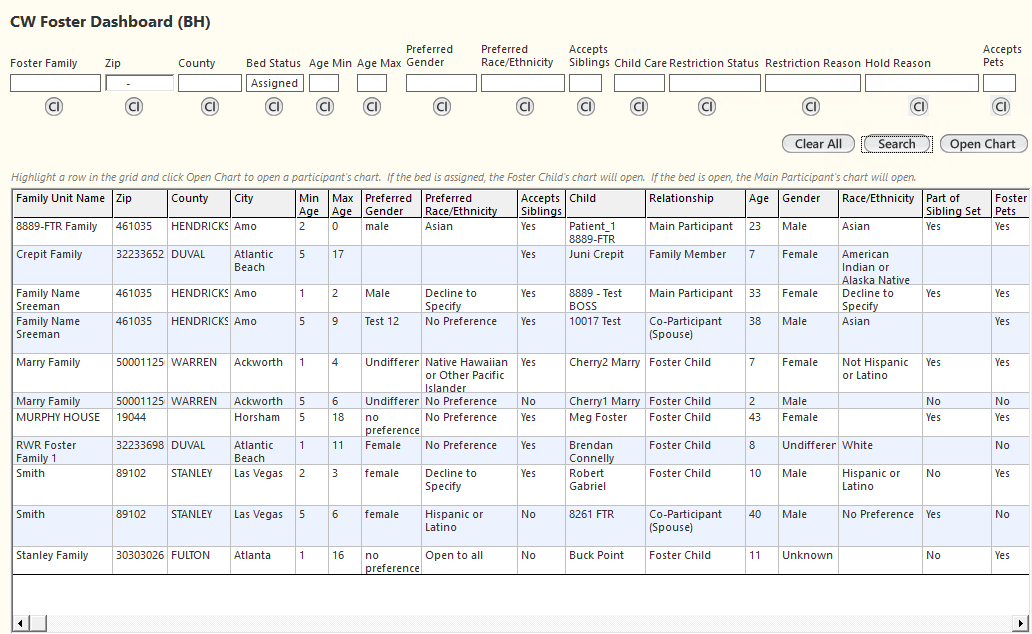1032x634 pixels.
Task: Click the clear icon under County field
Action: (210, 107)
